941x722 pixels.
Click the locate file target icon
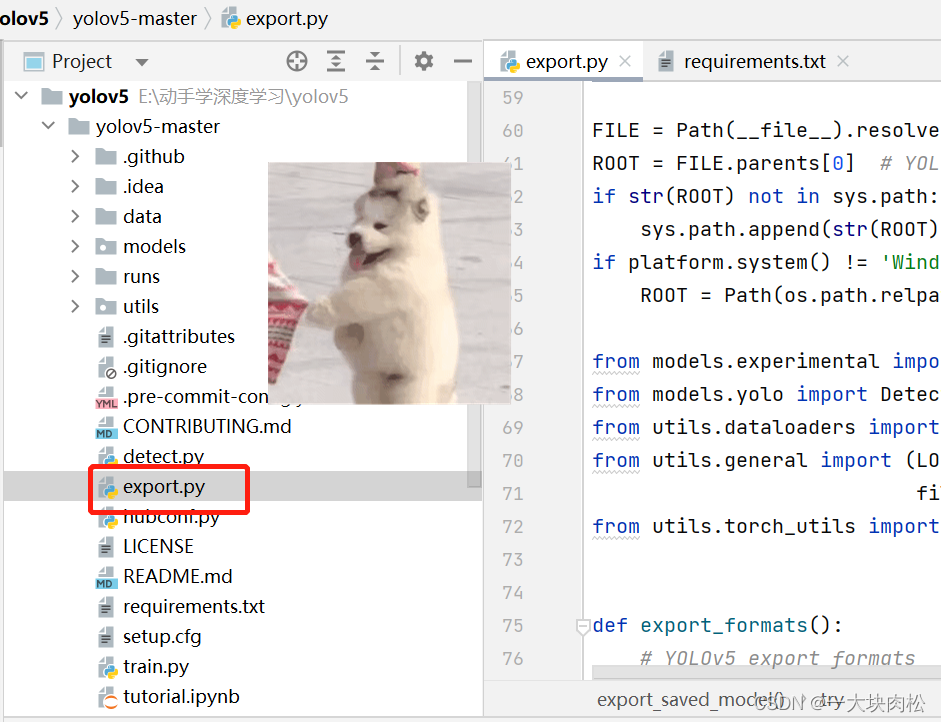click(297, 61)
